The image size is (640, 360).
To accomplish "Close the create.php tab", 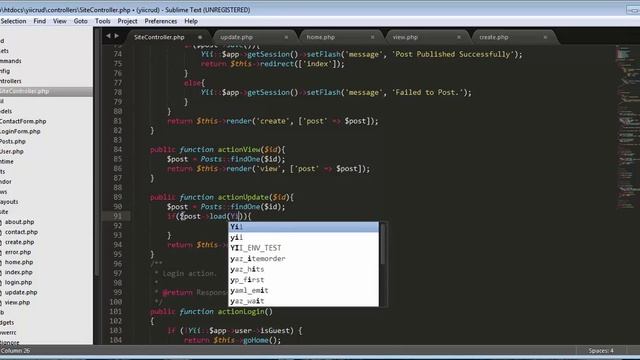I will [545, 37].
